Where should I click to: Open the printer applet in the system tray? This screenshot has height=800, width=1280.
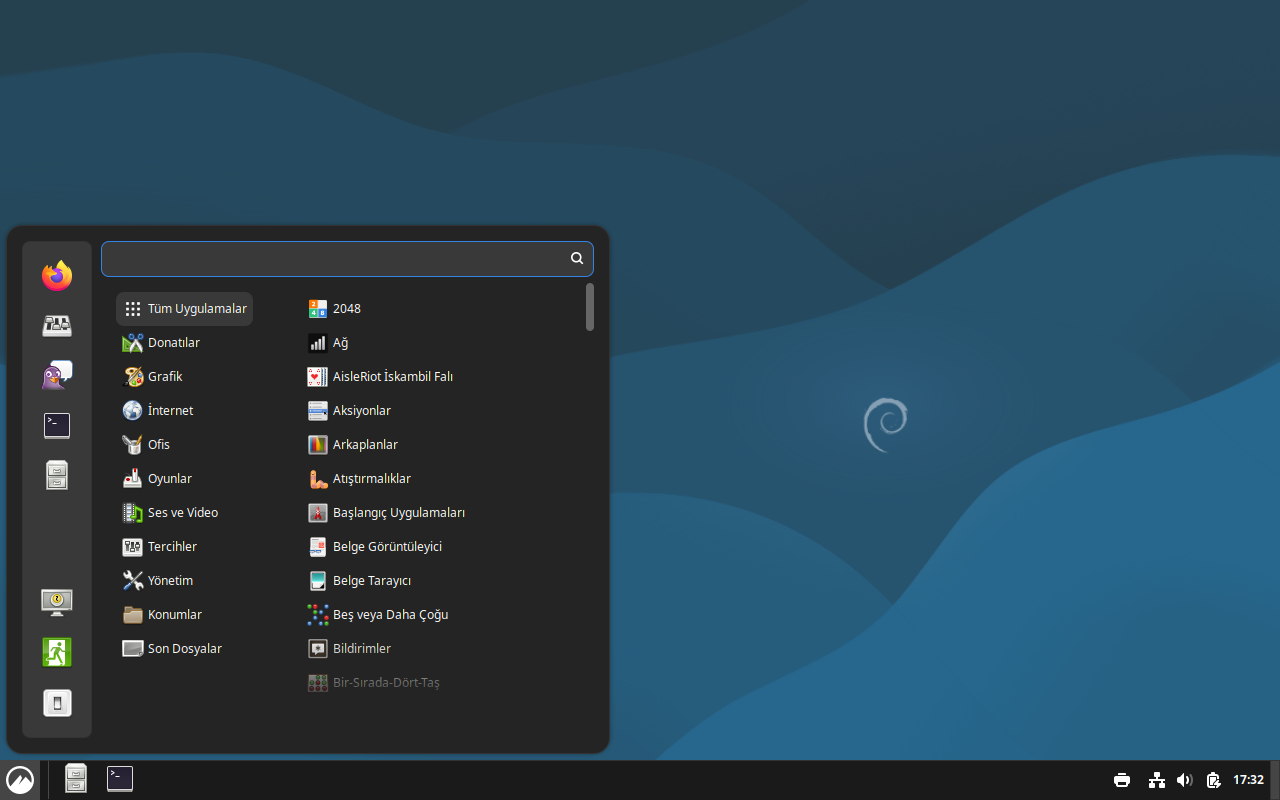[1122, 780]
